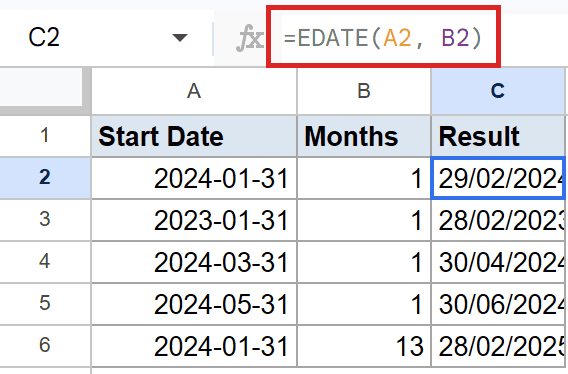Select cell B3 containing 1
Screen dimensions: 568x374
364,220
